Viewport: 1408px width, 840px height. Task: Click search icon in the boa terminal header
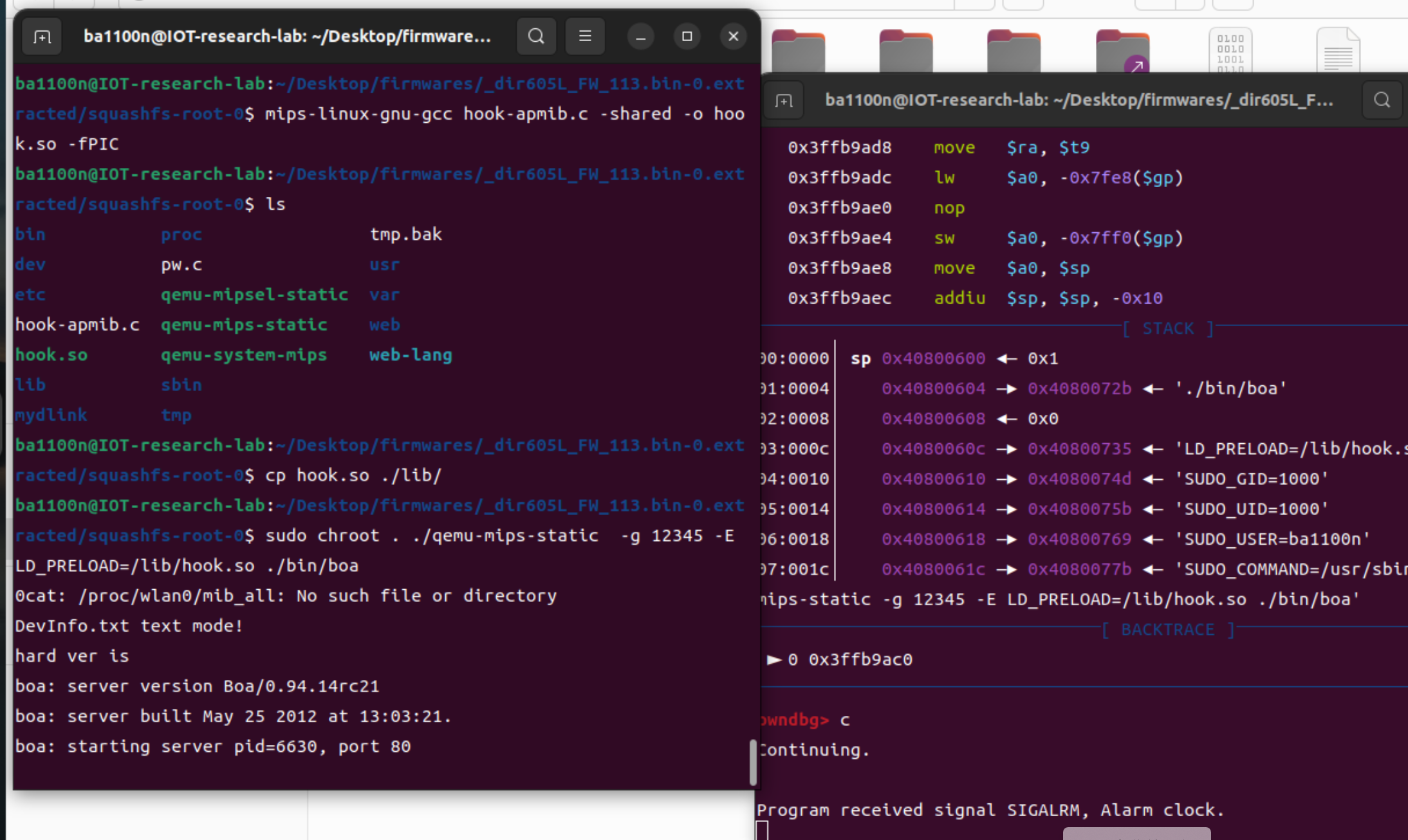[536, 37]
